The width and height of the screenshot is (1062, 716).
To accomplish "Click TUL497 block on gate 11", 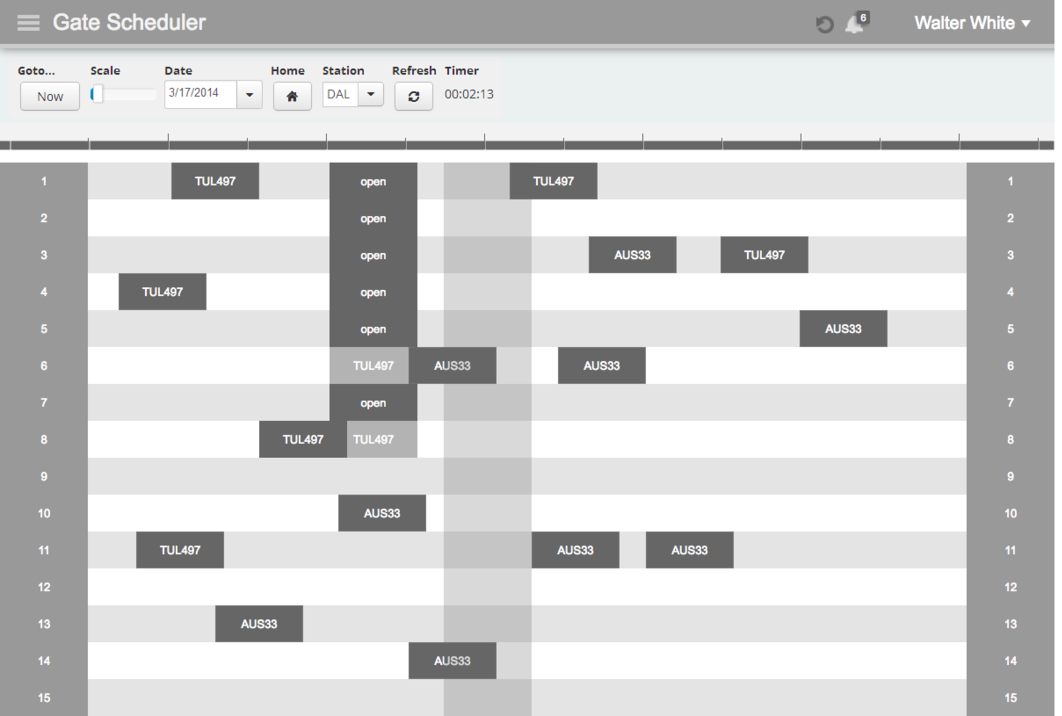I will pyautogui.click(x=180, y=549).
